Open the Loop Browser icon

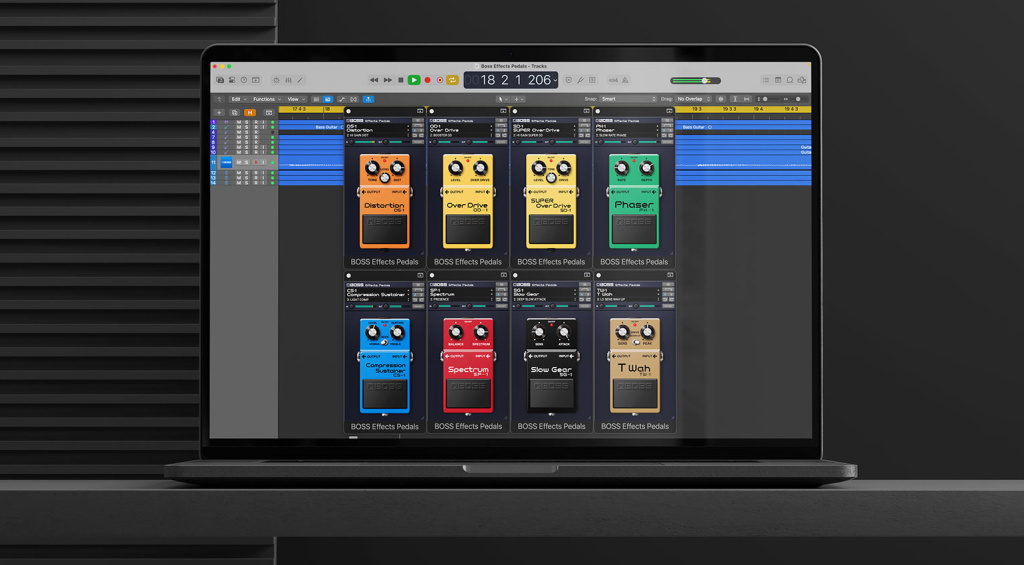(x=790, y=80)
